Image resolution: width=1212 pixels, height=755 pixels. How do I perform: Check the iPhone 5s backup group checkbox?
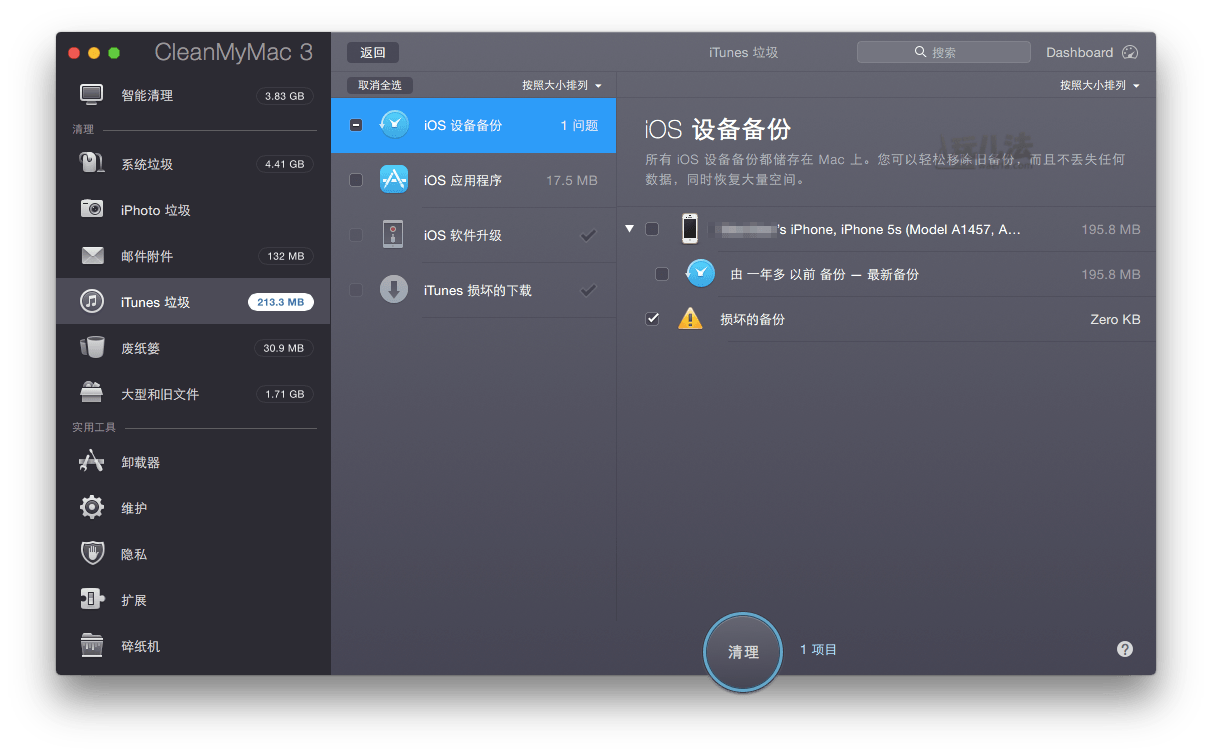click(x=652, y=229)
